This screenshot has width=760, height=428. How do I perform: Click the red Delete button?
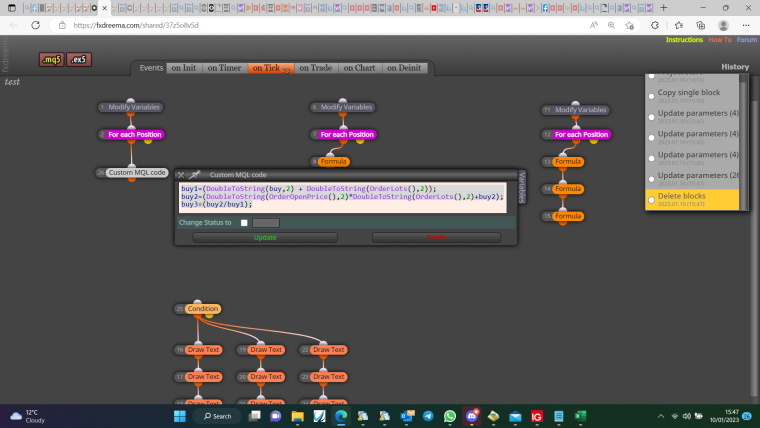coord(436,238)
